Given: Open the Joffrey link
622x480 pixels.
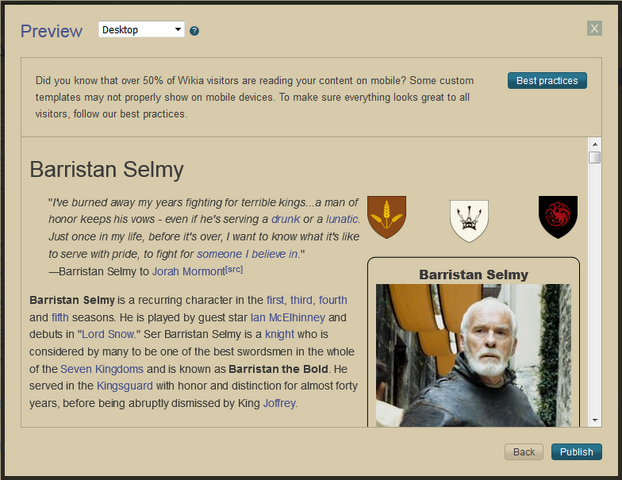Looking at the screenshot, I should click(x=279, y=403).
